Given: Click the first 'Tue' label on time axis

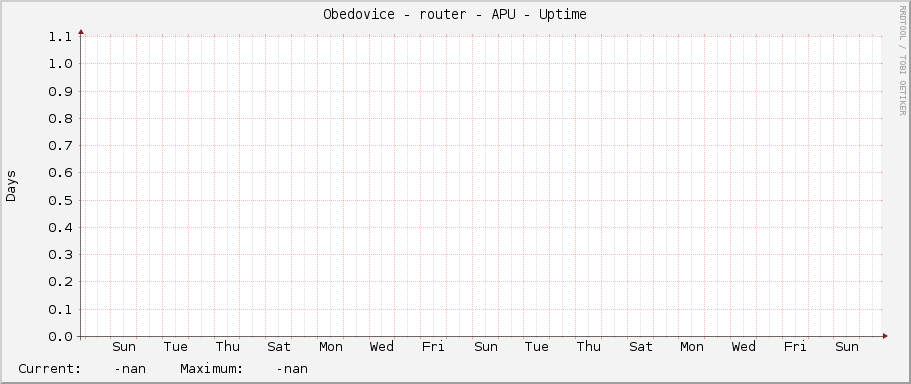Looking at the screenshot, I should click(175, 347).
